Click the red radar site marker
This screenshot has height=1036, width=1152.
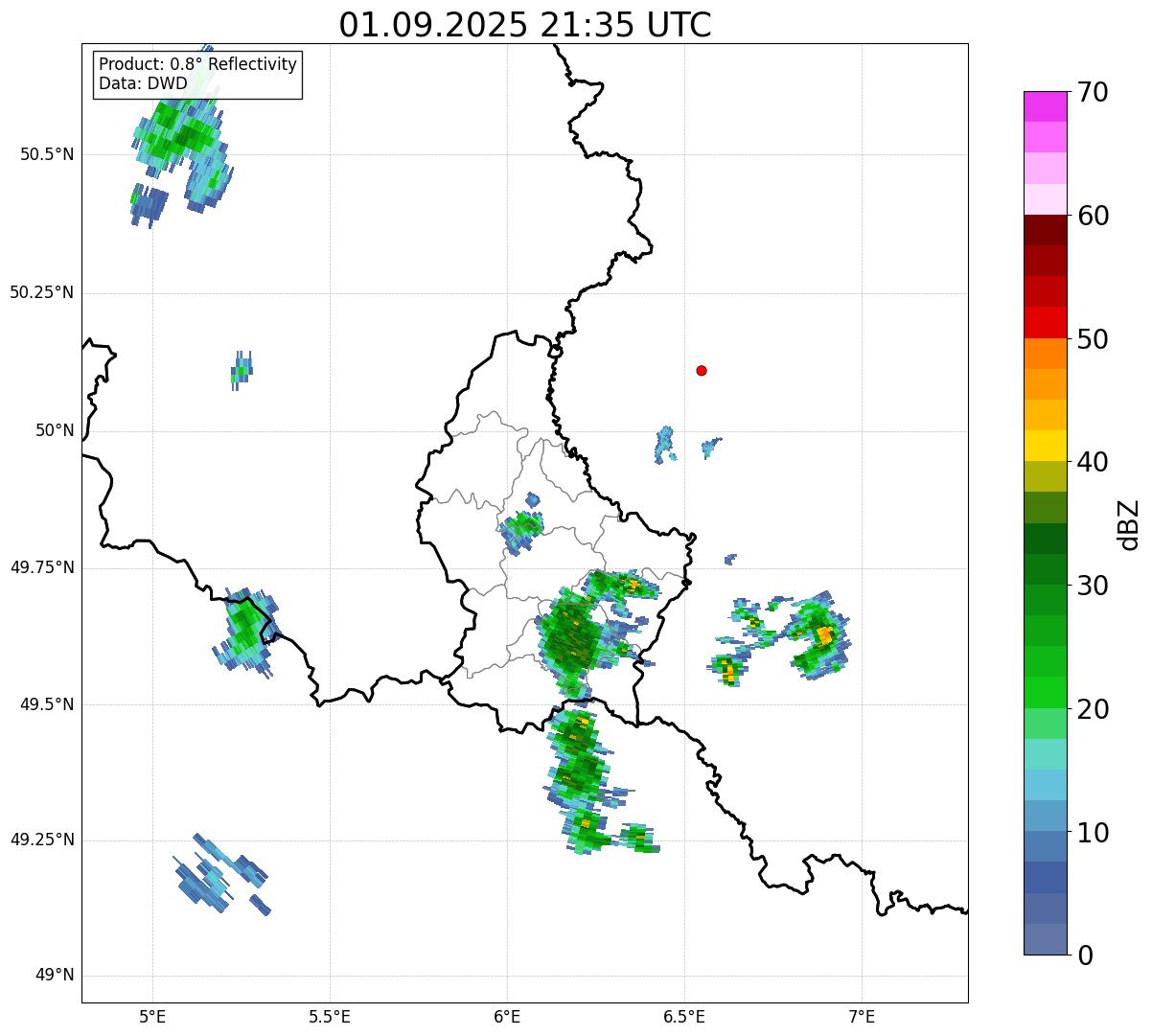pyautogui.click(x=702, y=370)
